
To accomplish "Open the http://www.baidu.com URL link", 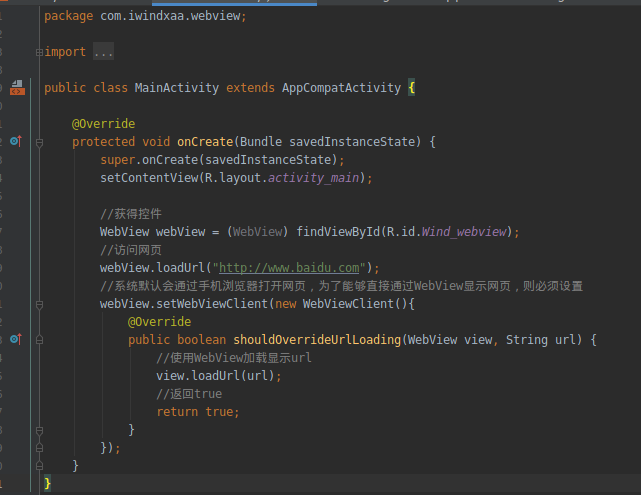I will pyautogui.click(x=289, y=268).
